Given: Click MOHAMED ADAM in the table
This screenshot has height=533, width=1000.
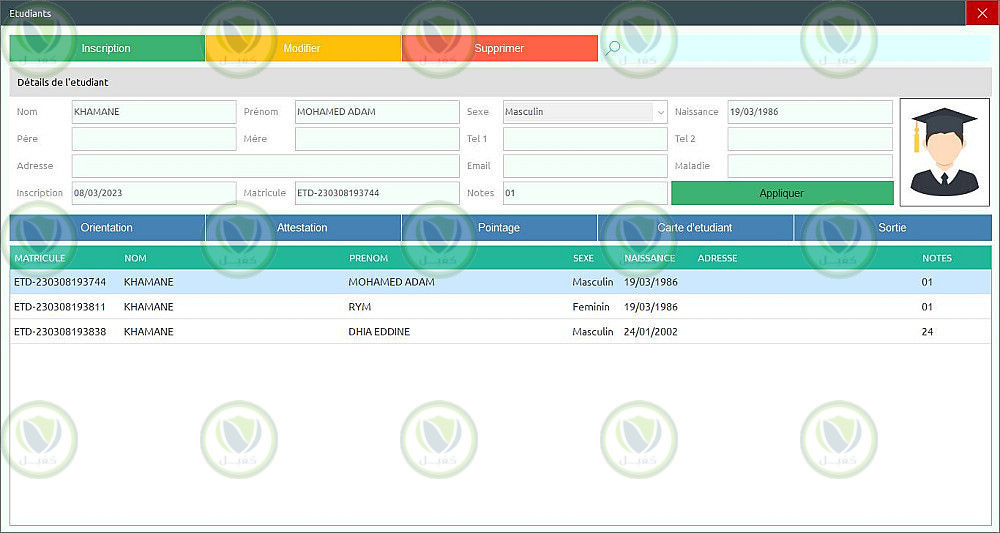Looking at the screenshot, I should coord(392,282).
